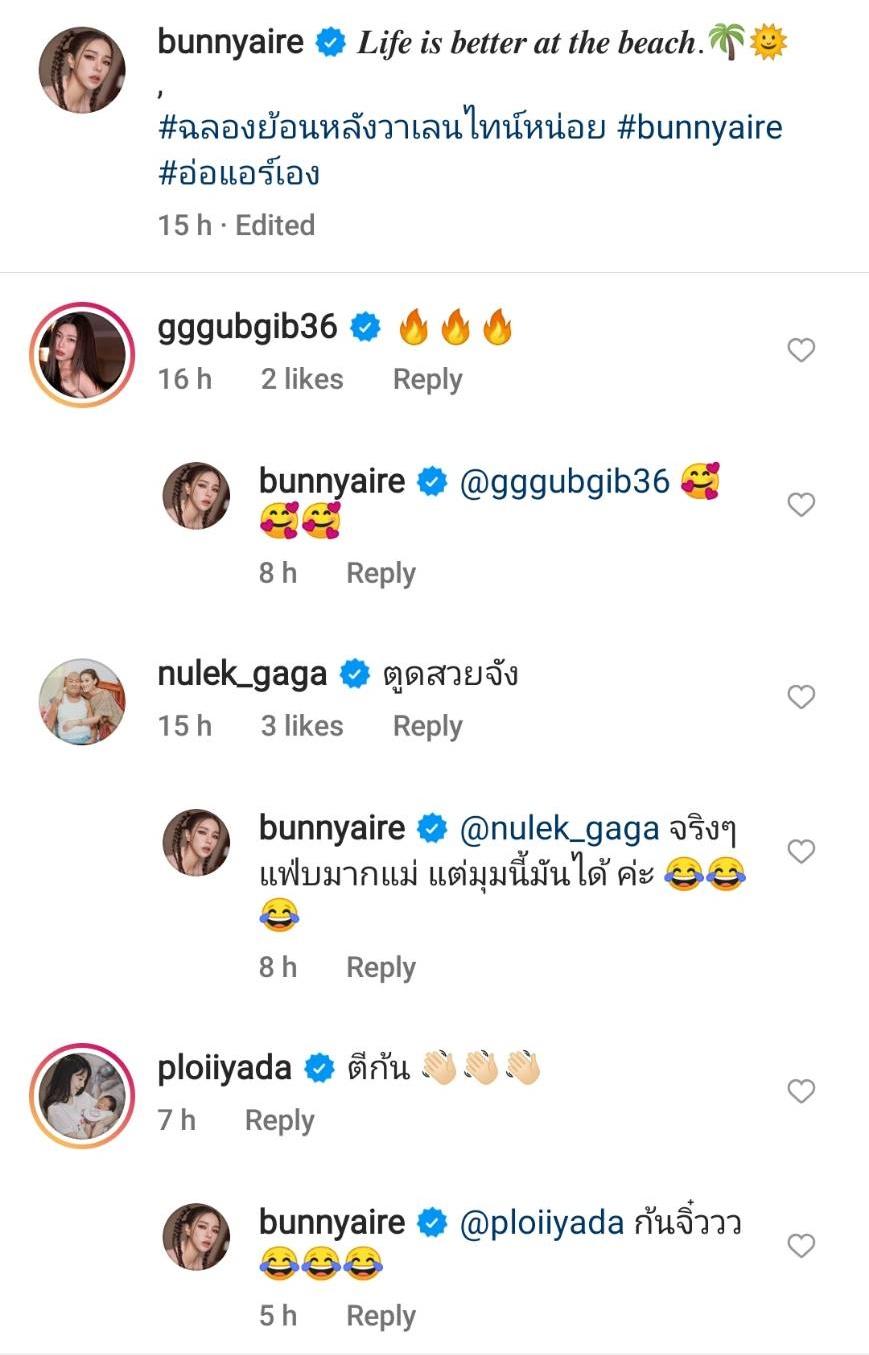Open nulek_gaga profile picture
Viewport: 869px width, 1355px height.
pyautogui.click(x=82, y=701)
